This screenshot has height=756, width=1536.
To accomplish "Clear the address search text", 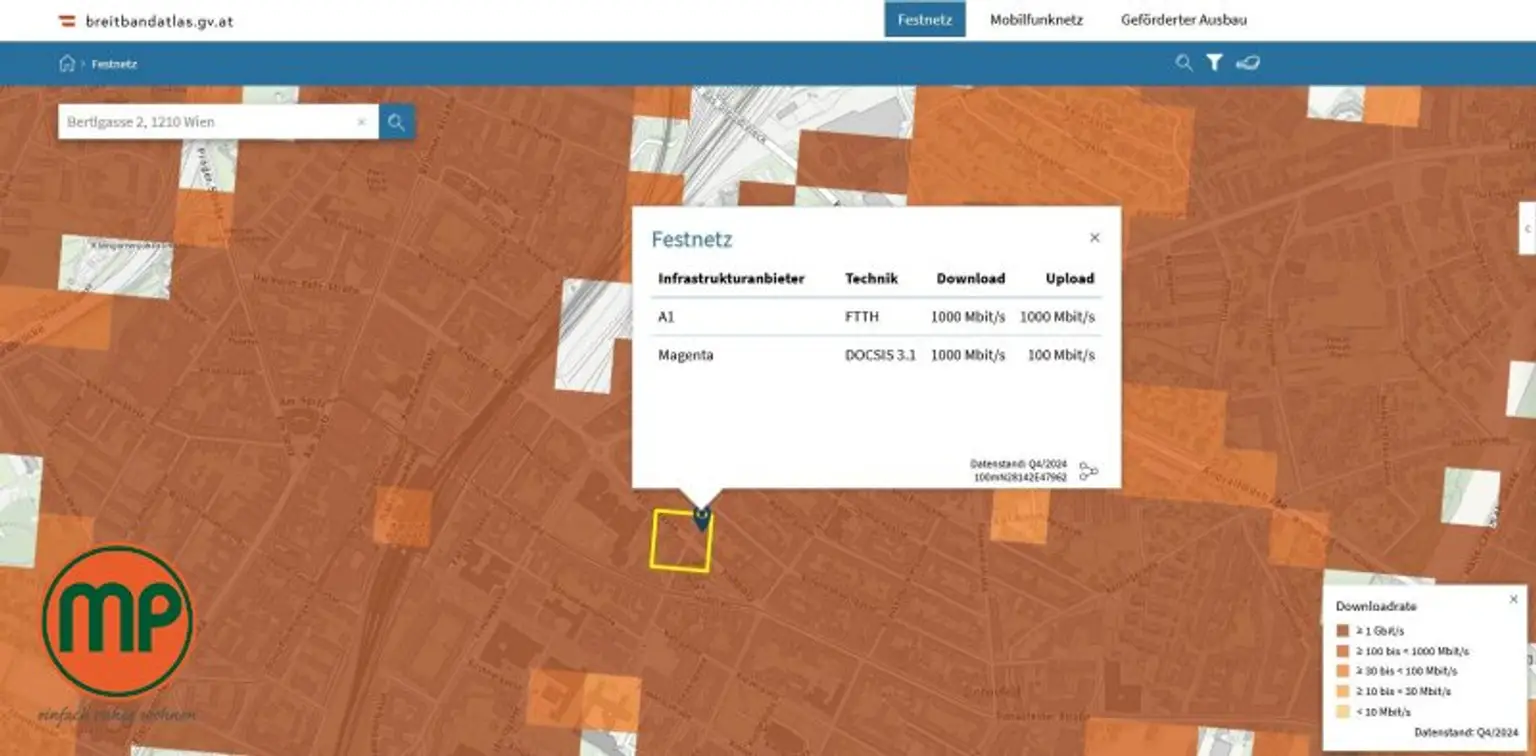I will point(362,122).
